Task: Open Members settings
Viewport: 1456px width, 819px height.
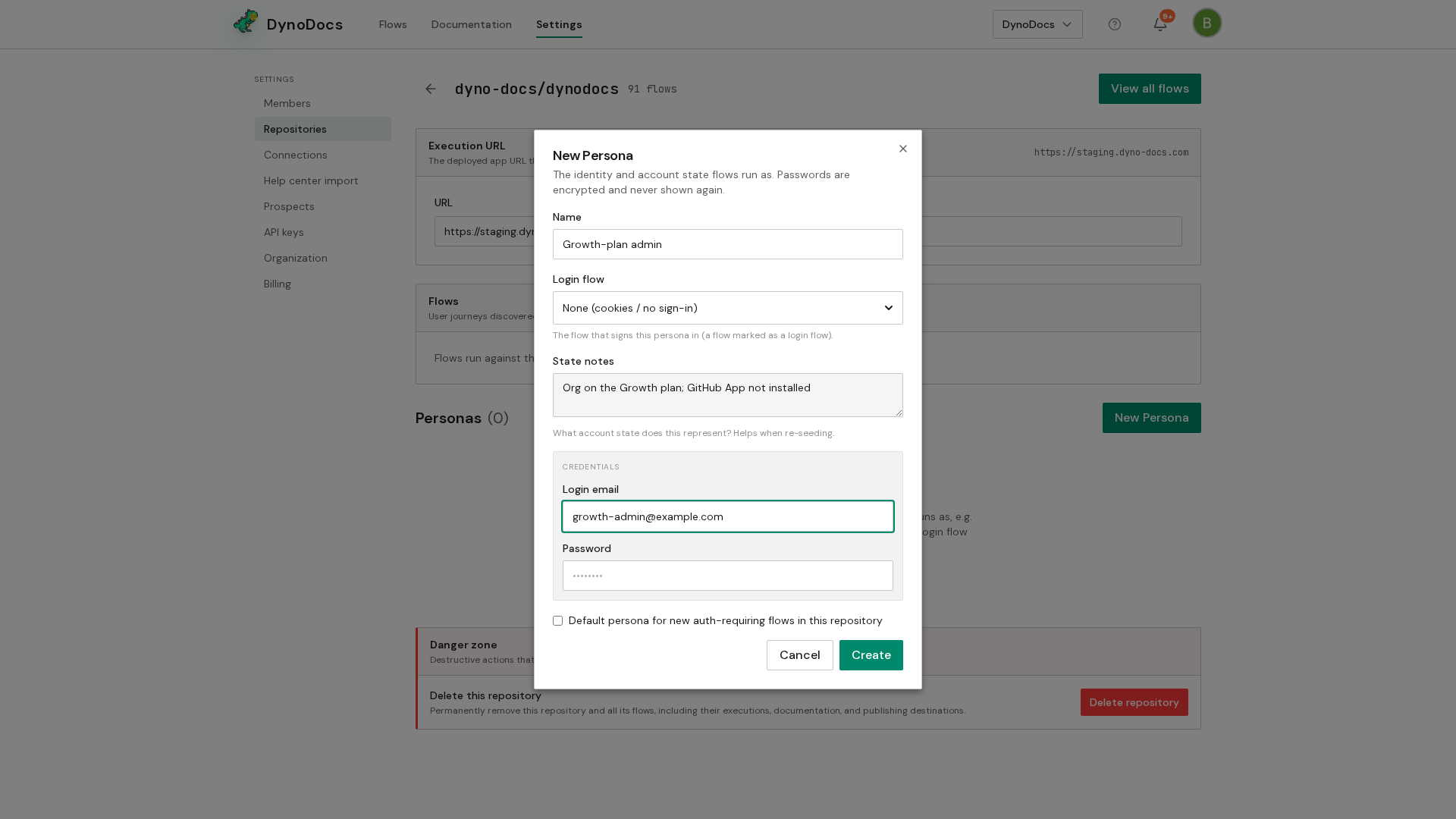Action: coord(323,103)
